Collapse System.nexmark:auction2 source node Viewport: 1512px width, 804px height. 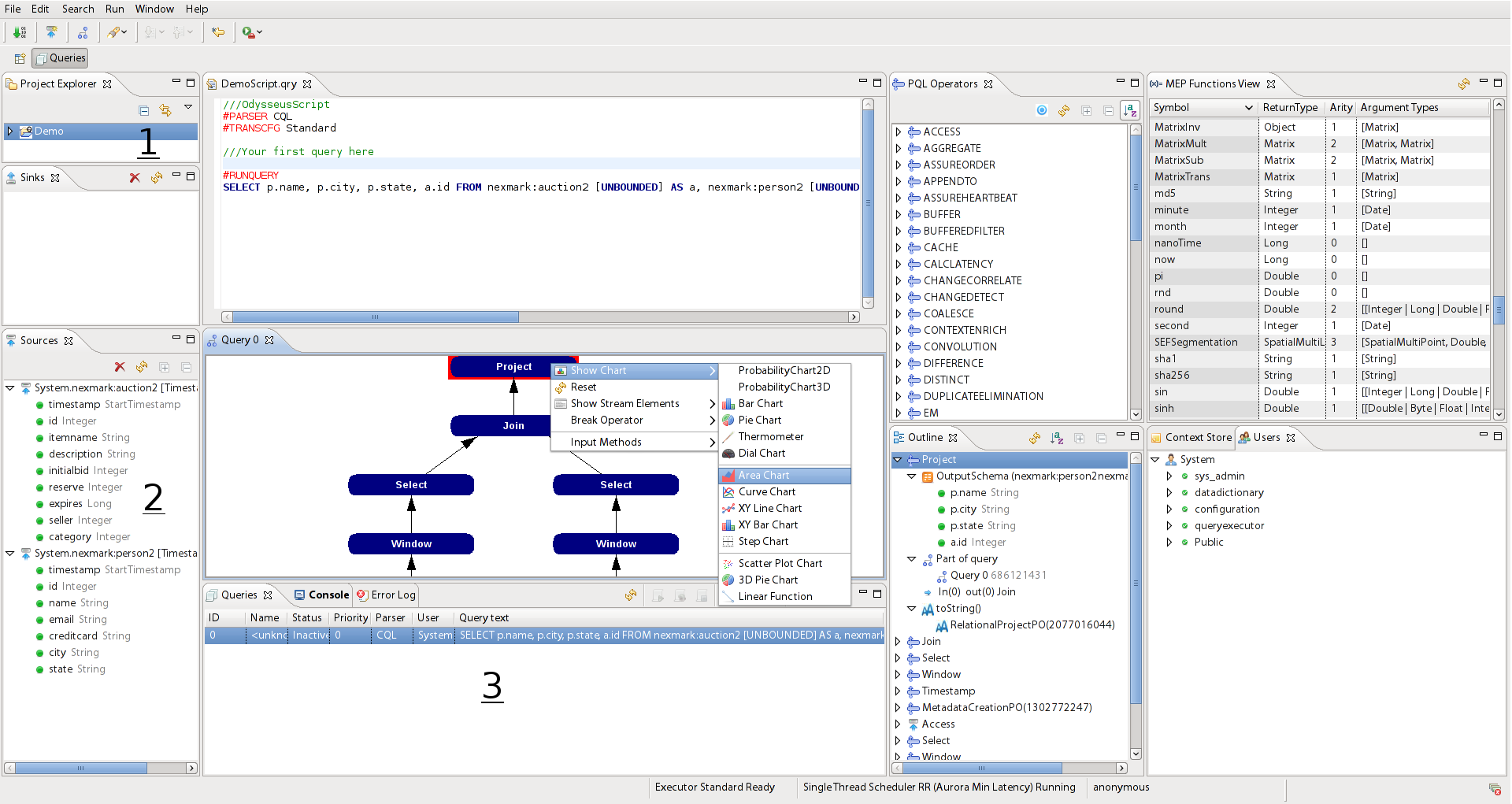pyautogui.click(x=10, y=388)
